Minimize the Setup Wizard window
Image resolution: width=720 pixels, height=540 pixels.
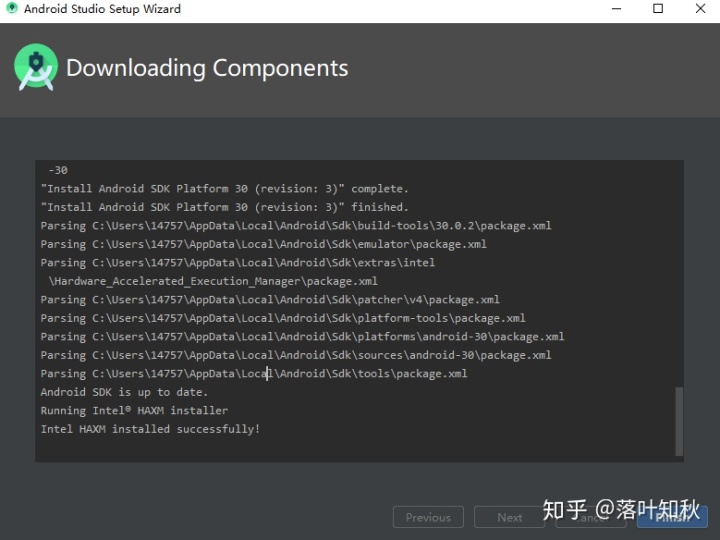click(616, 9)
